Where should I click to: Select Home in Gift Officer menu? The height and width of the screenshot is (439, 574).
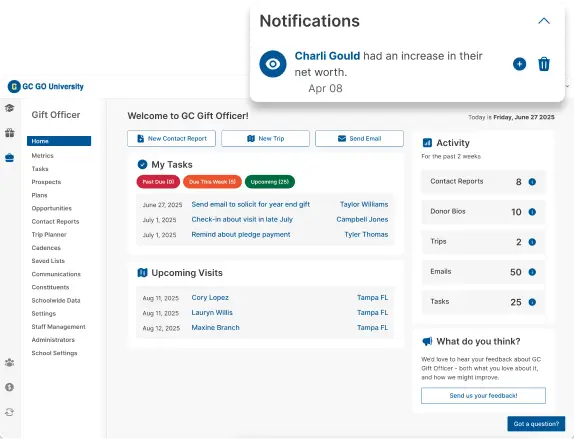click(59, 141)
